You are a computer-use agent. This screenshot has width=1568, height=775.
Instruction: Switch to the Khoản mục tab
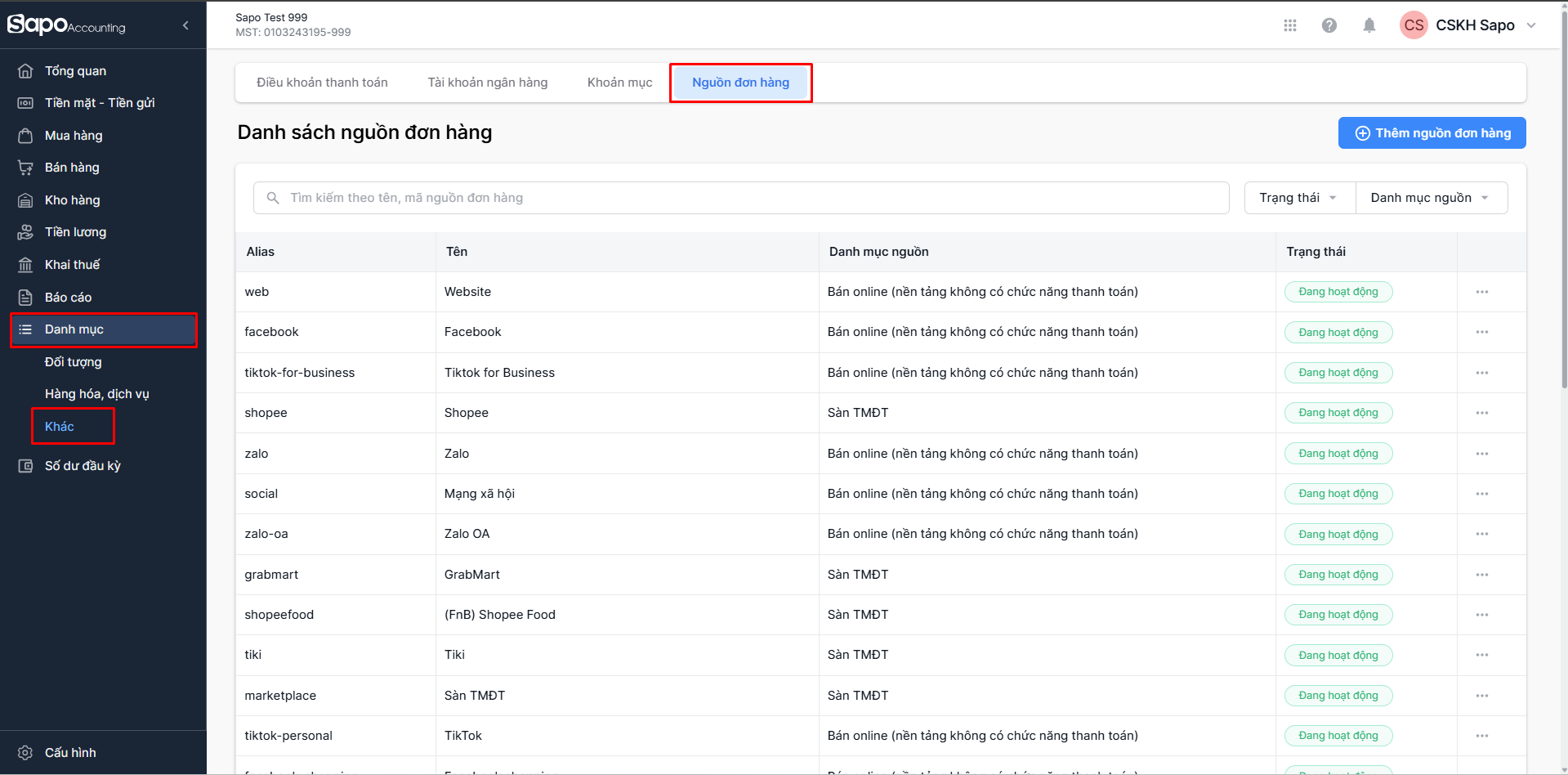619,83
